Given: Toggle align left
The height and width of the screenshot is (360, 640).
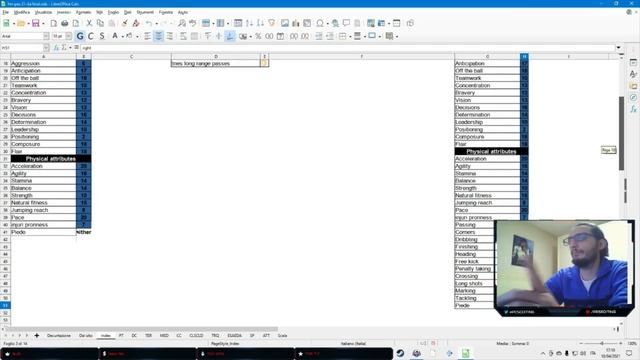Looking at the screenshot, I should (147, 36).
